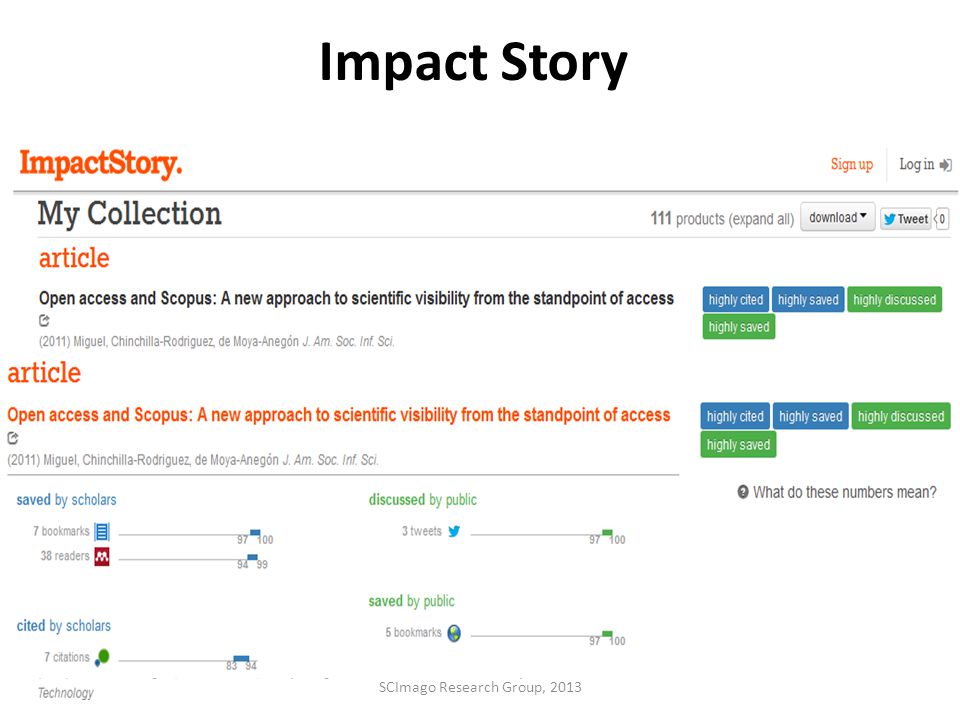This screenshot has width=960, height=720.
Task: Click the Tweet button
Action: point(906,219)
